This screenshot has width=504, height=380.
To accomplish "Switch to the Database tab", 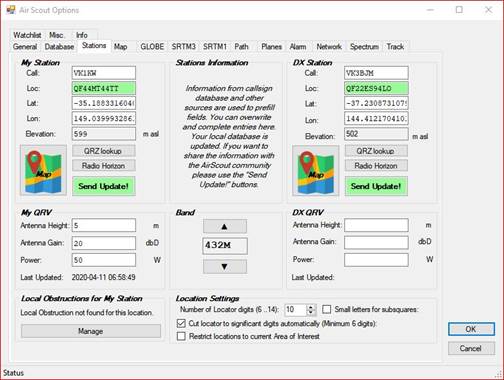I will (x=59, y=47).
